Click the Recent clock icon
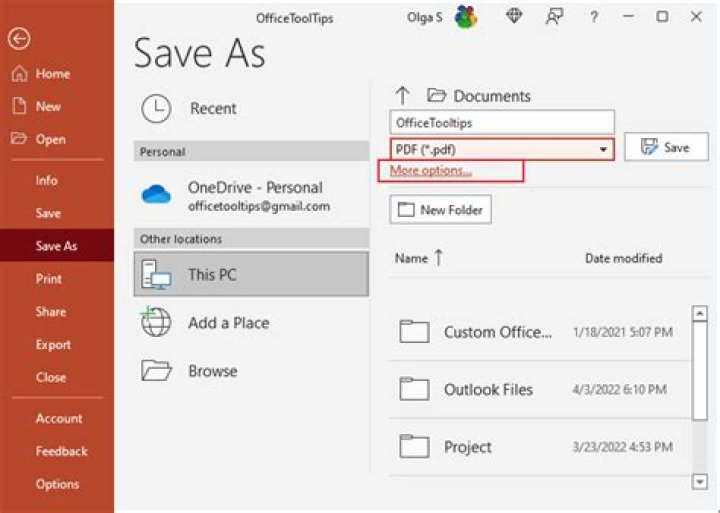This screenshot has height=513, width=720. (156, 109)
